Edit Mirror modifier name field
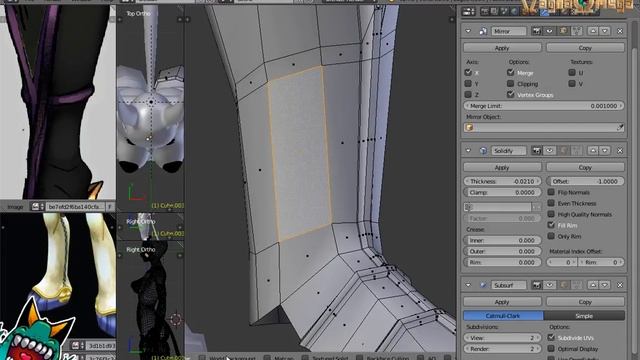640x360 pixels. pyautogui.click(x=508, y=31)
